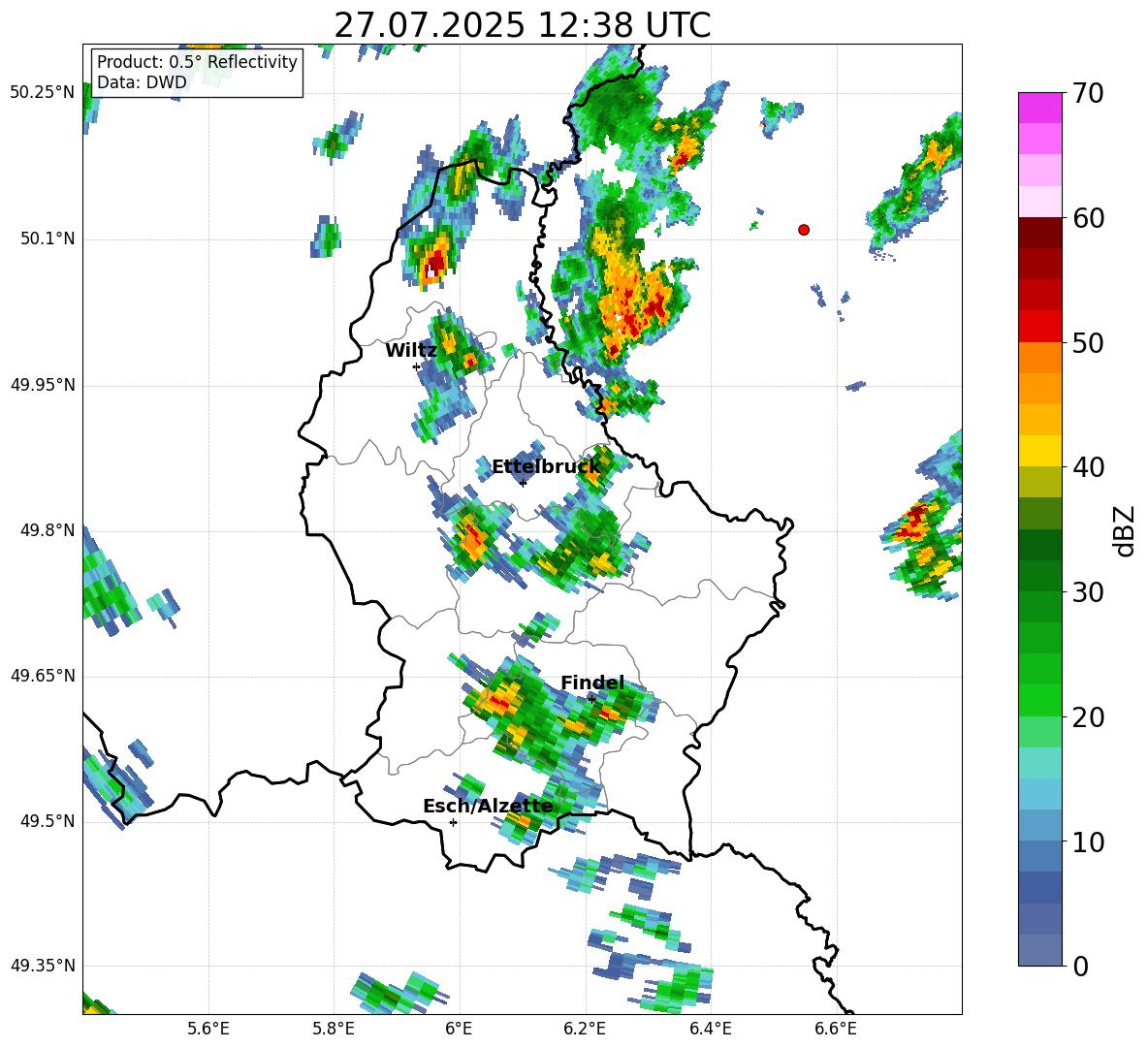This screenshot has height=1048, width=1148.
Task: Click the Ettelbruck city label
Action: pyautogui.click(x=546, y=467)
